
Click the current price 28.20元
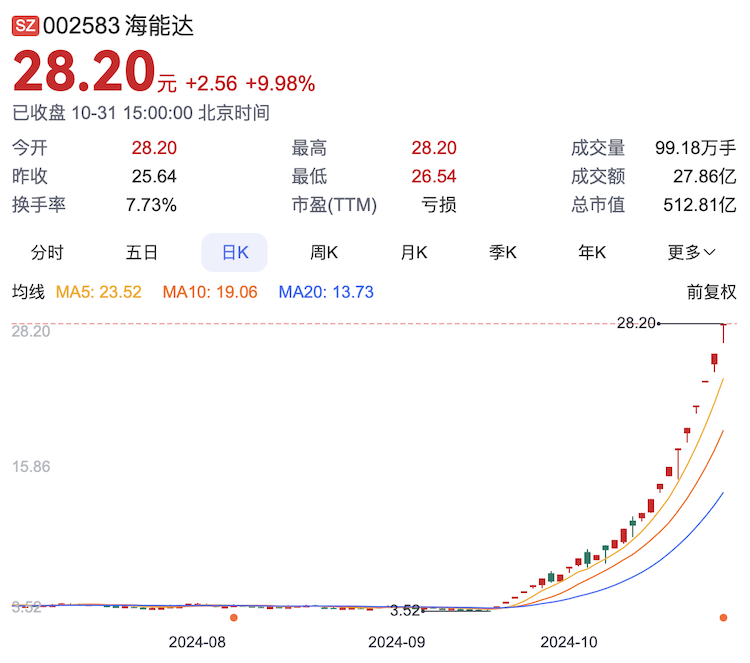point(95,72)
